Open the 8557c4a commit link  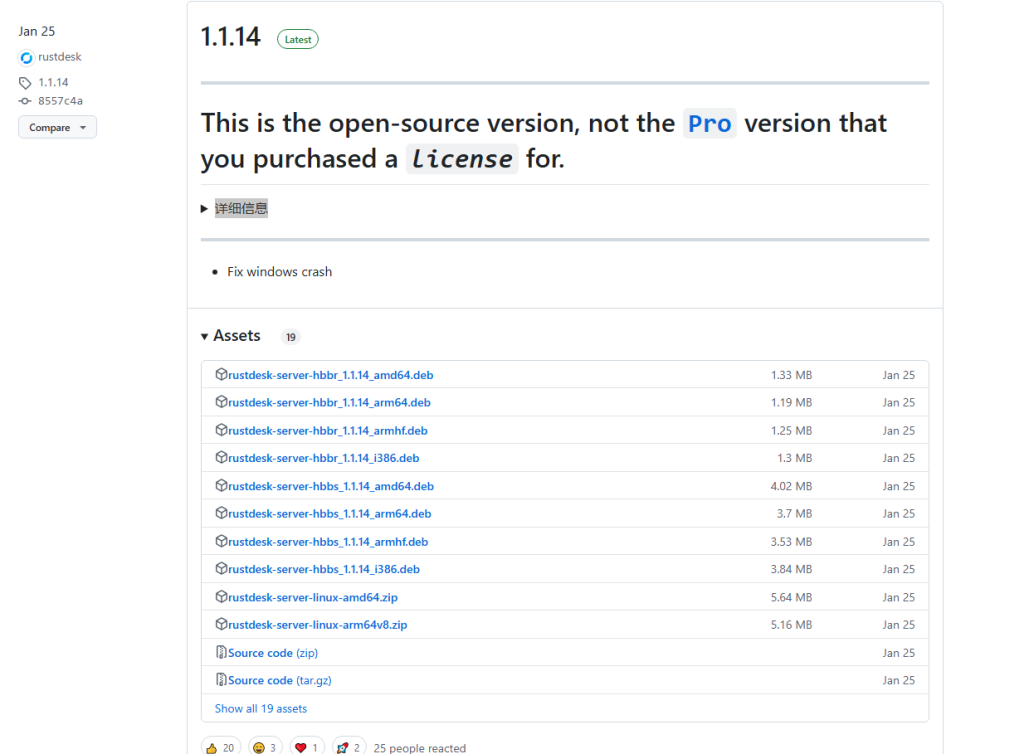point(60,101)
